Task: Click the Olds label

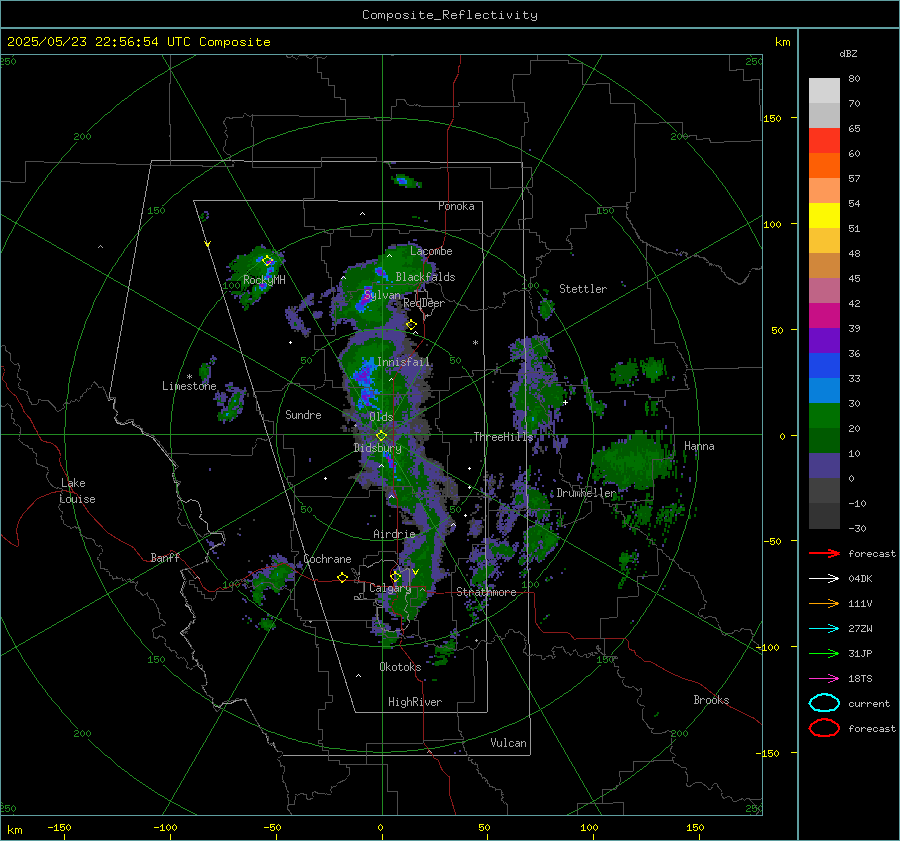Action: pyautogui.click(x=381, y=417)
